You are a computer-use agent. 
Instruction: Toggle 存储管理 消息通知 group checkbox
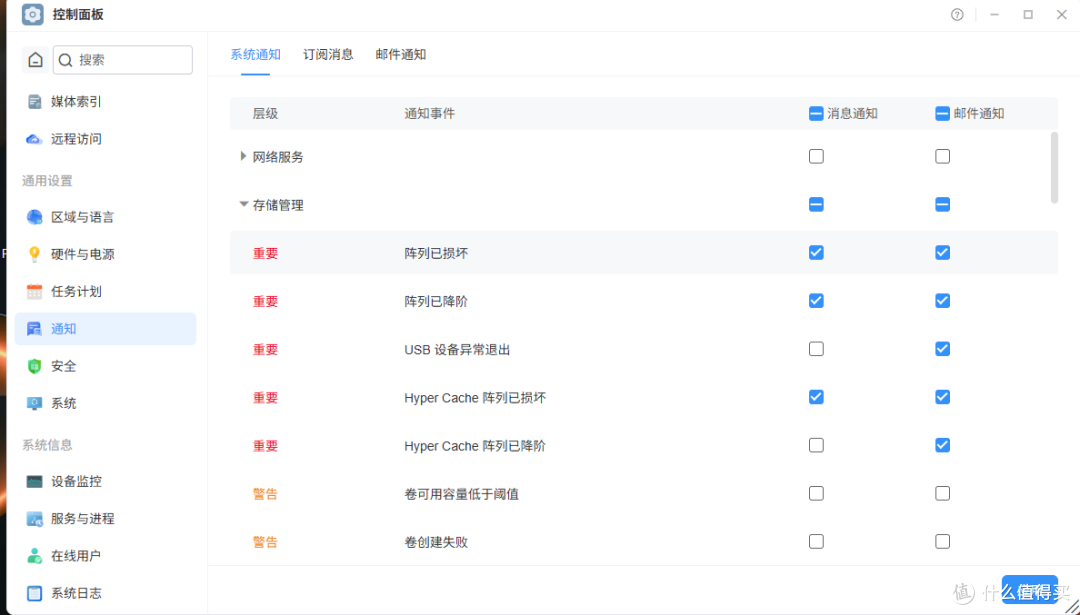[x=816, y=205]
